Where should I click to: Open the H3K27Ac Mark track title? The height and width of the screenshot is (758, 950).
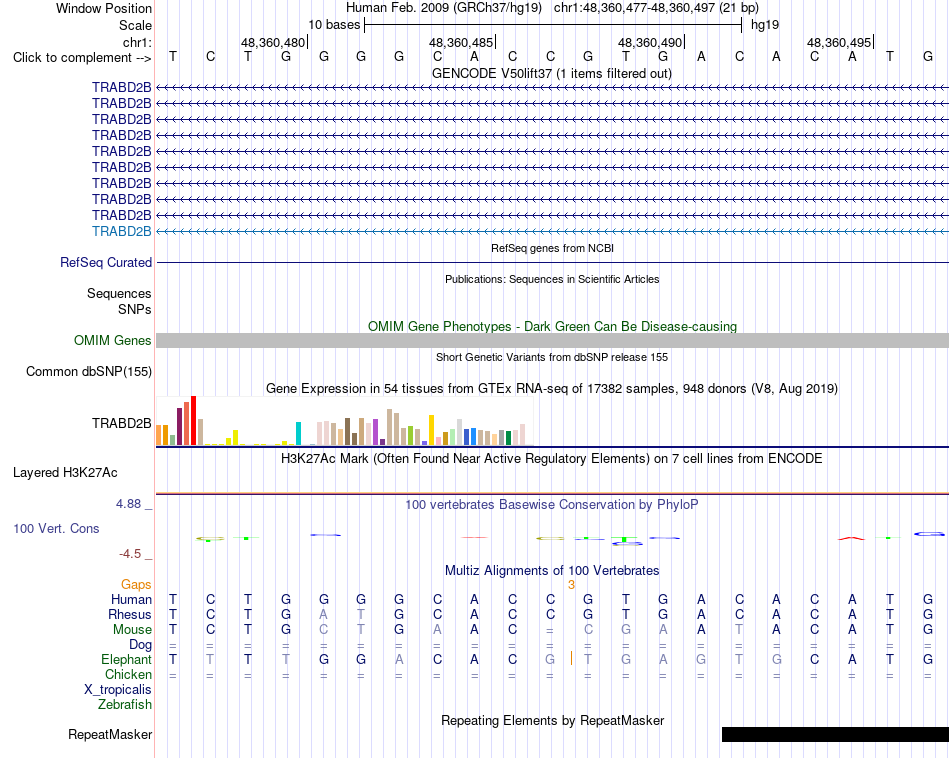point(552,459)
